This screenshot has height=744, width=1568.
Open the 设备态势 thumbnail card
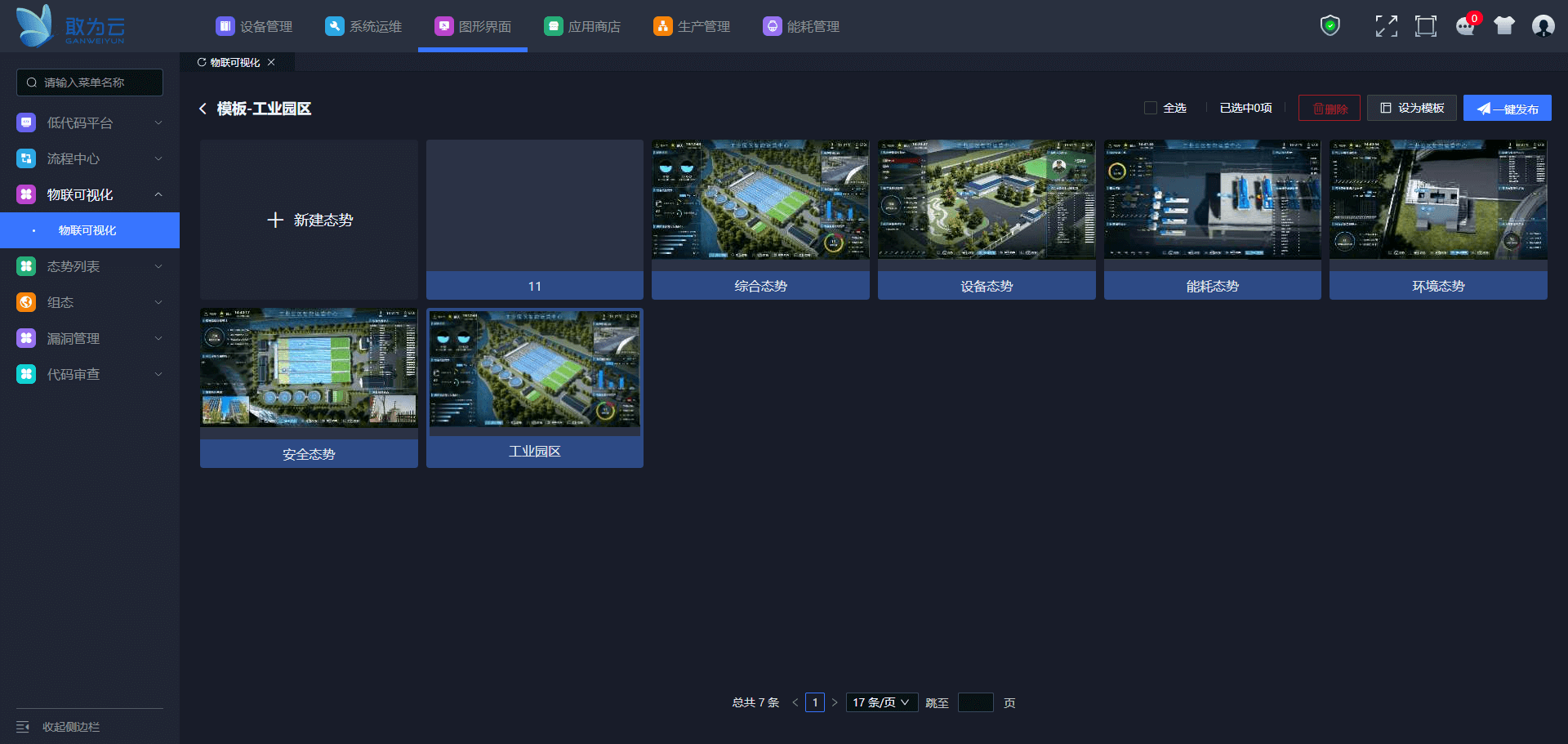pos(987,220)
